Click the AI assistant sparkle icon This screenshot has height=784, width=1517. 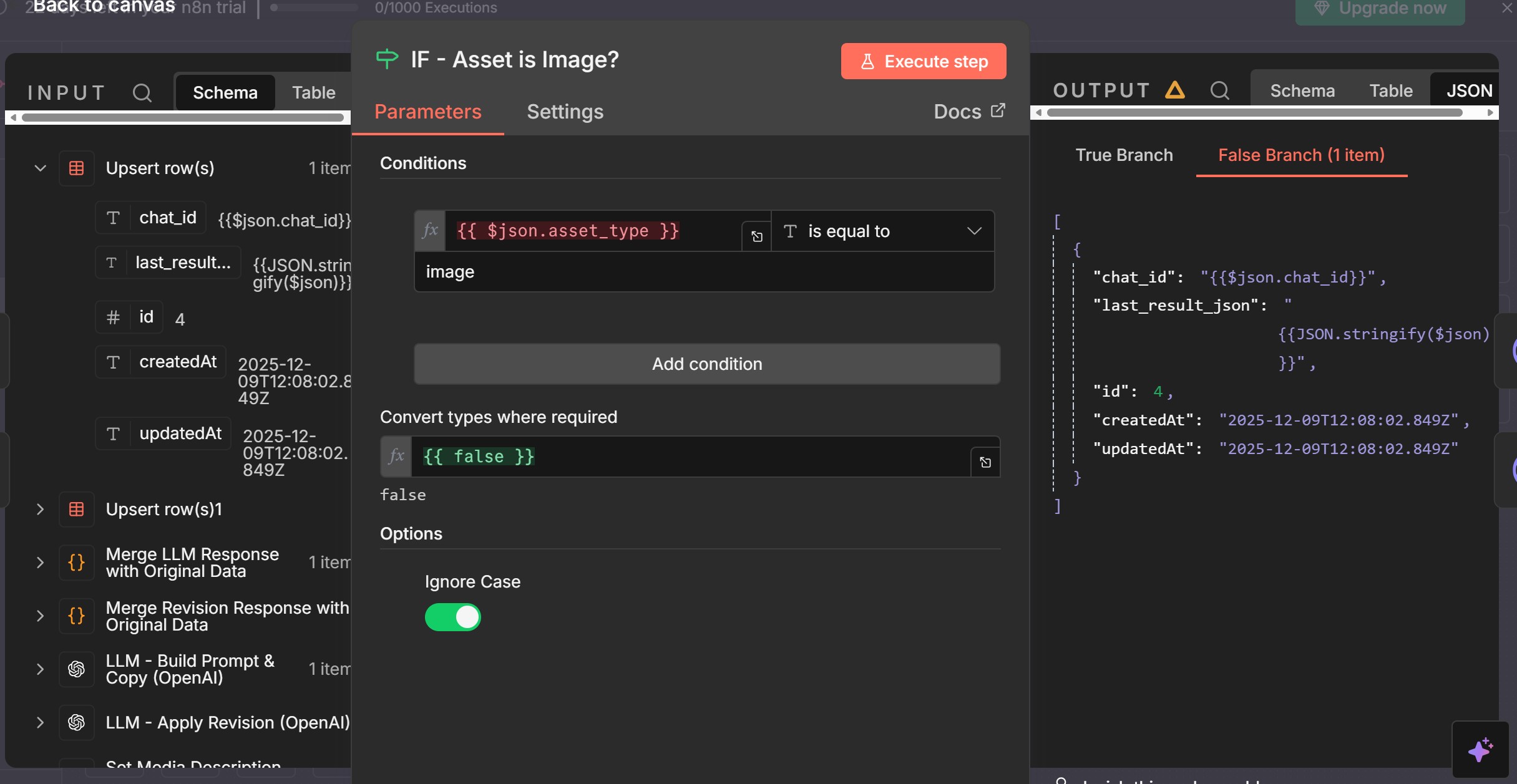tap(1480, 749)
